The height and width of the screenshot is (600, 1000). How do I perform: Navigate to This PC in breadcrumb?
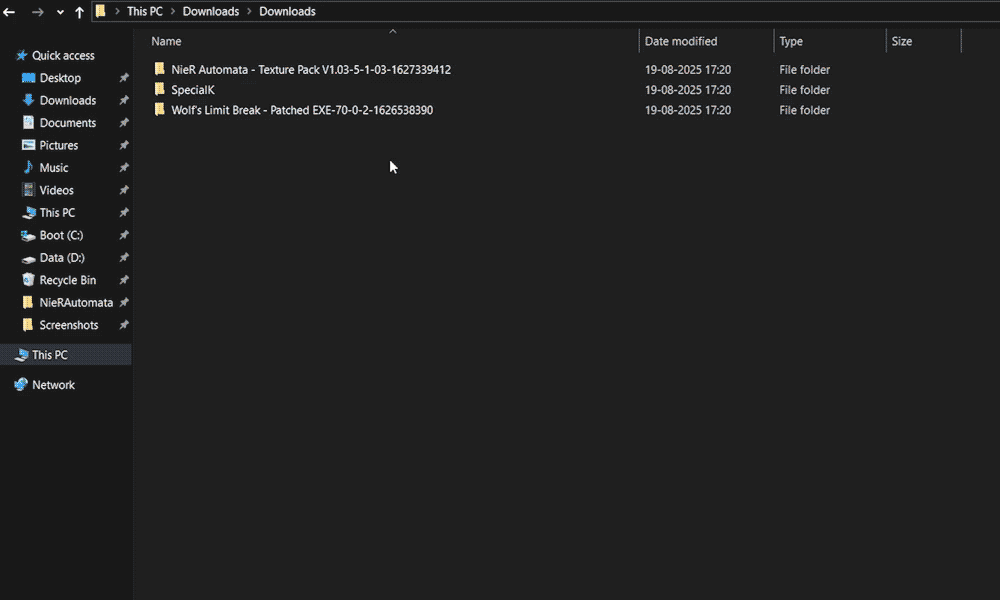pos(145,11)
